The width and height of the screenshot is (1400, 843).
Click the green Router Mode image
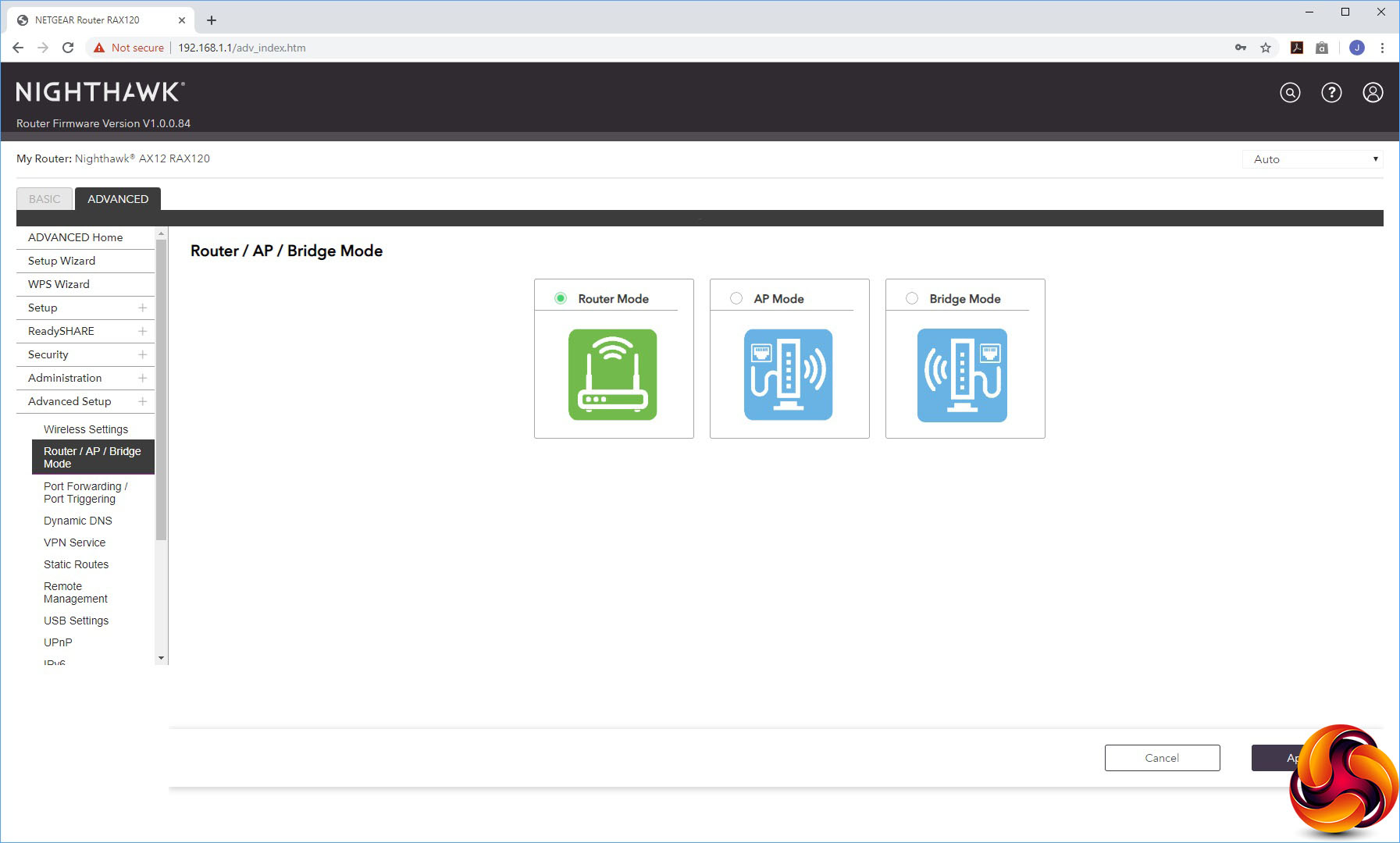tap(613, 375)
